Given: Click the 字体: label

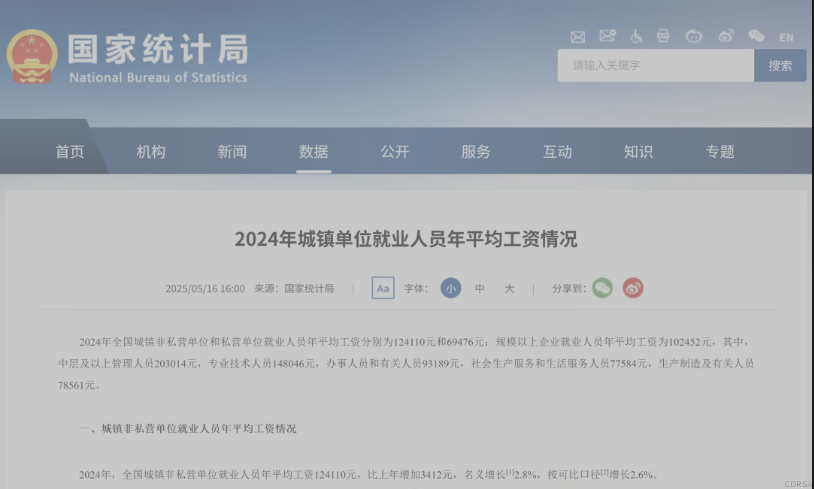Looking at the screenshot, I should (x=416, y=289).
